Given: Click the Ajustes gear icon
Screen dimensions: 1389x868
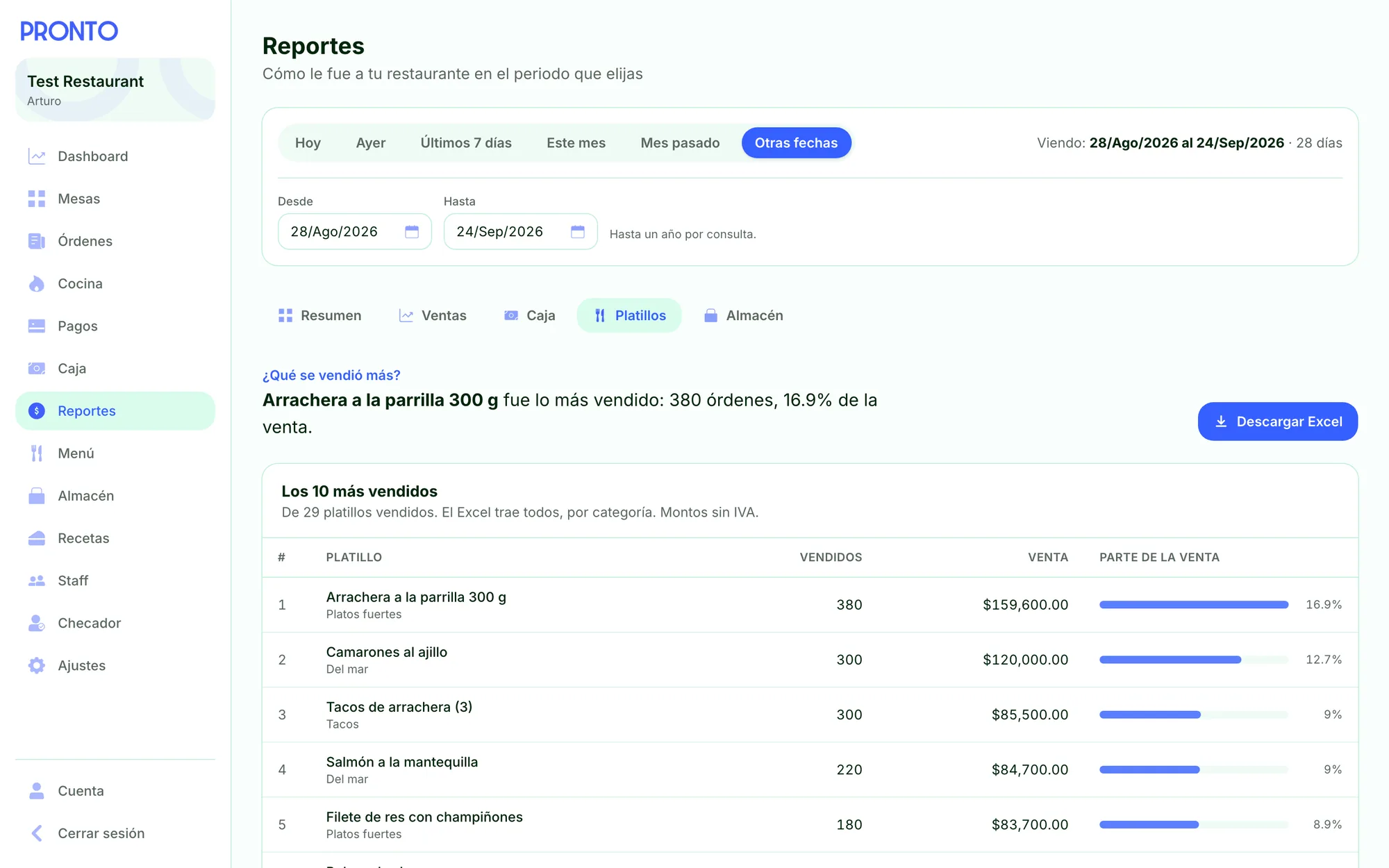Looking at the screenshot, I should (x=37, y=665).
